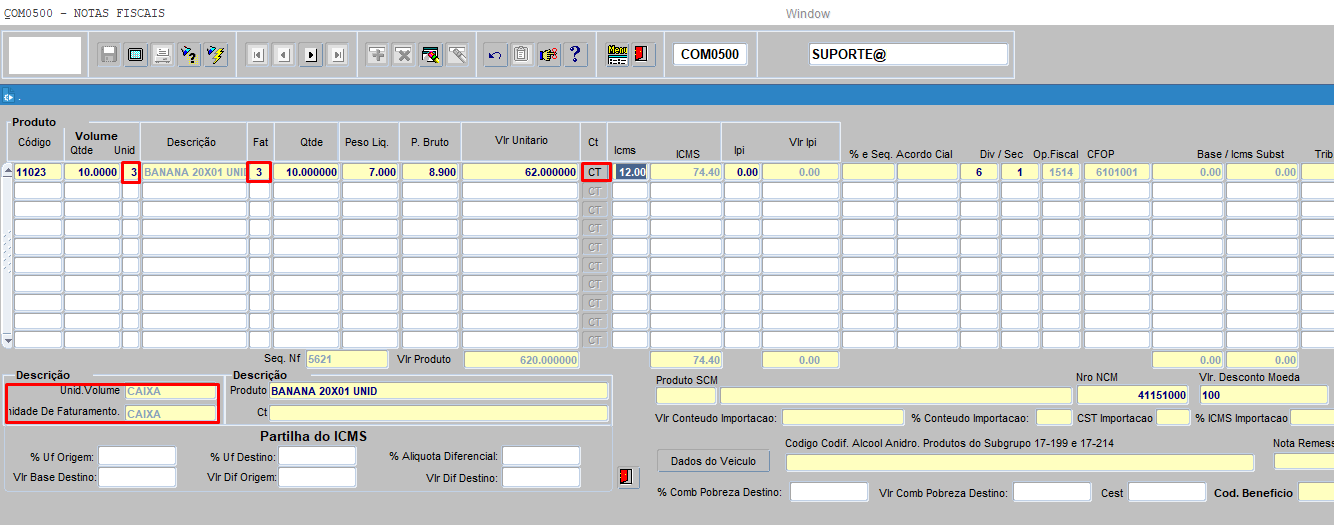The width and height of the screenshot is (1334, 525).
Task: Go to the first record
Action: click(x=257, y=55)
